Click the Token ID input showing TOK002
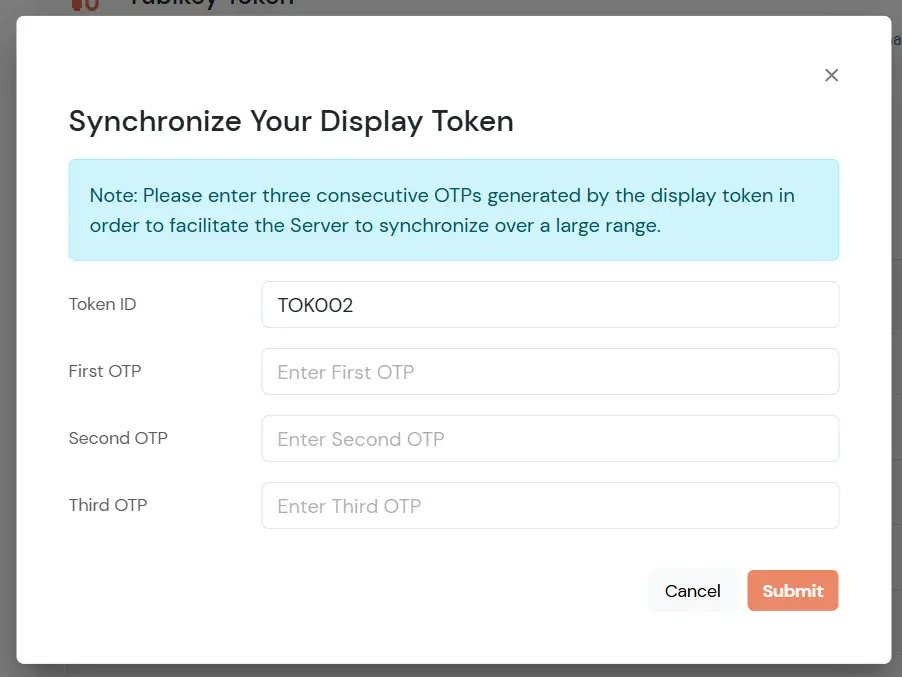 coord(550,304)
